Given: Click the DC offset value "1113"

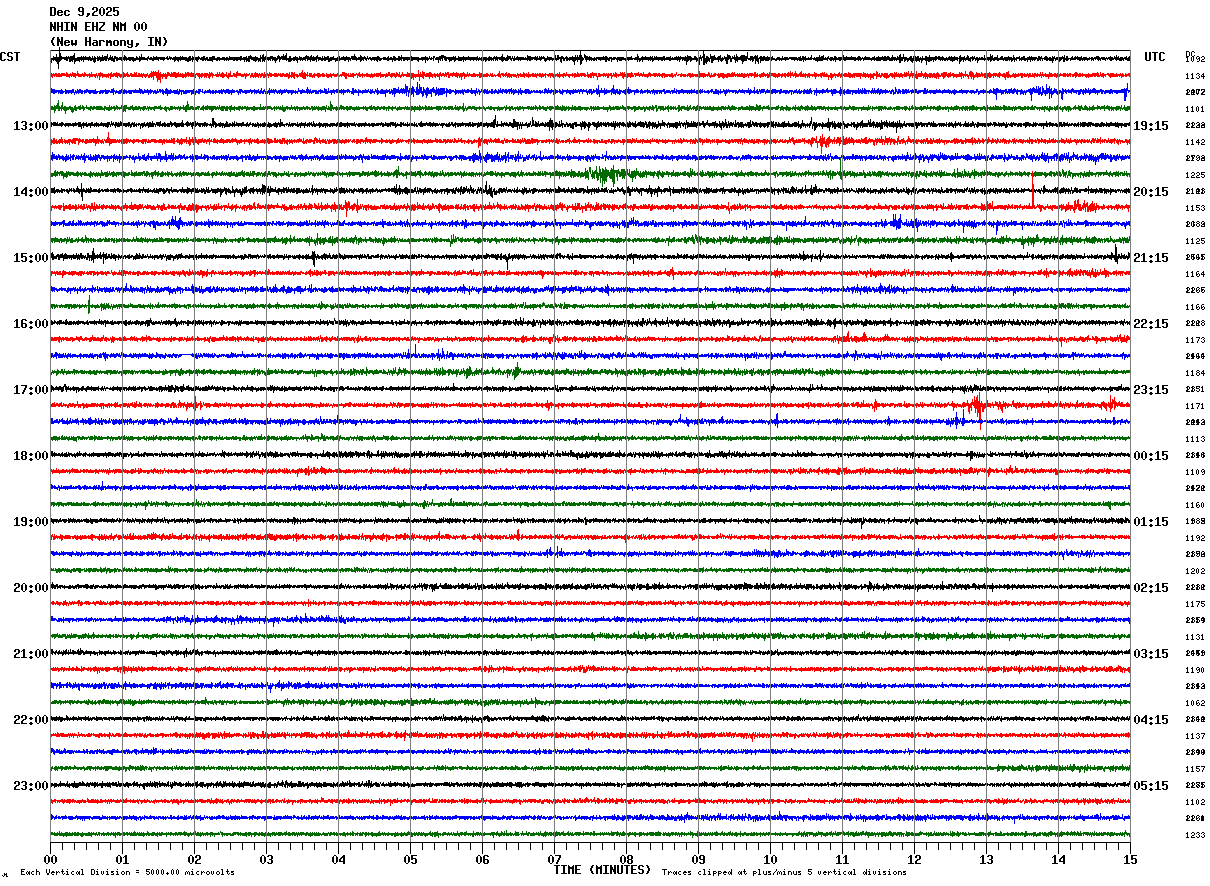Looking at the screenshot, I should coord(1195,439).
